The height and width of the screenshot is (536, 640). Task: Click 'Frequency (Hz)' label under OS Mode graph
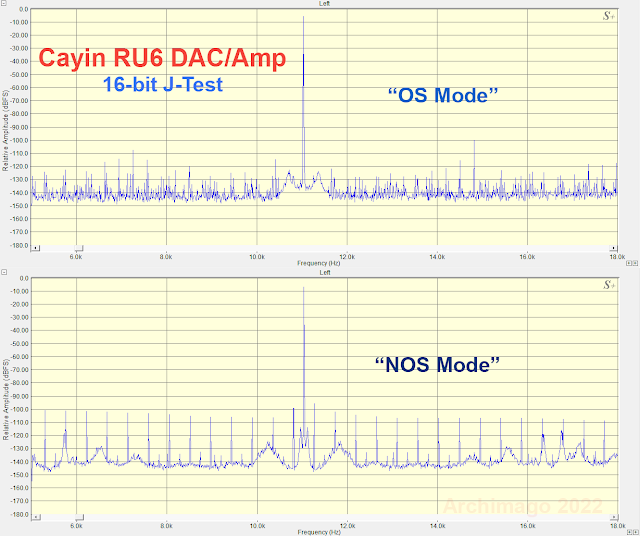click(x=318, y=263)
